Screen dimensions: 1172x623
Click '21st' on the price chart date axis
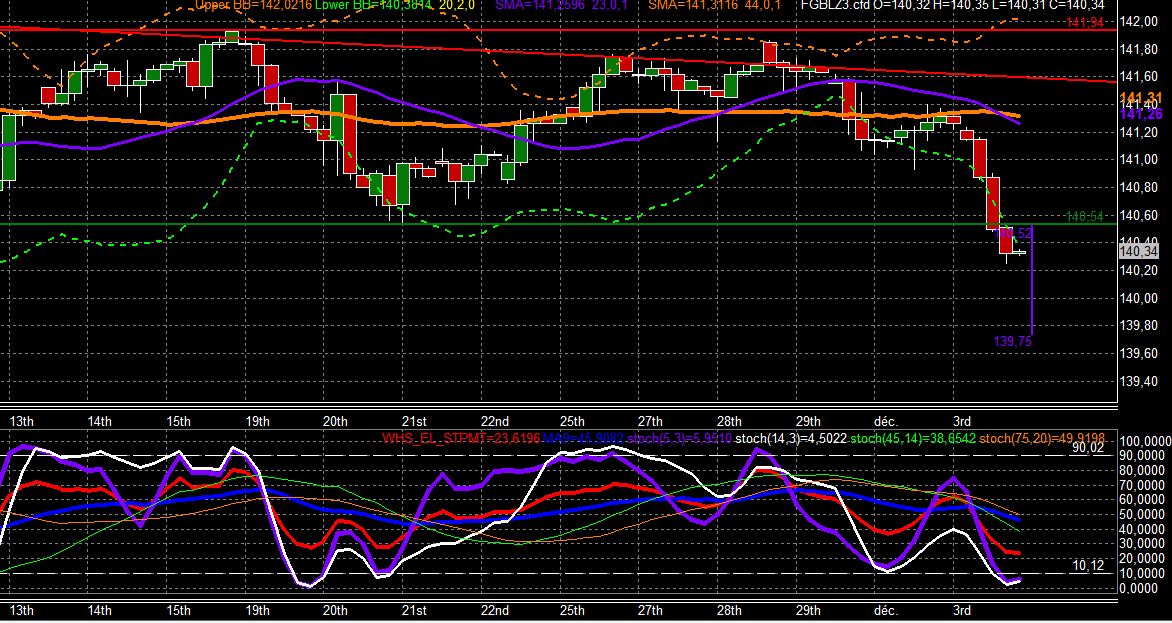414,421
